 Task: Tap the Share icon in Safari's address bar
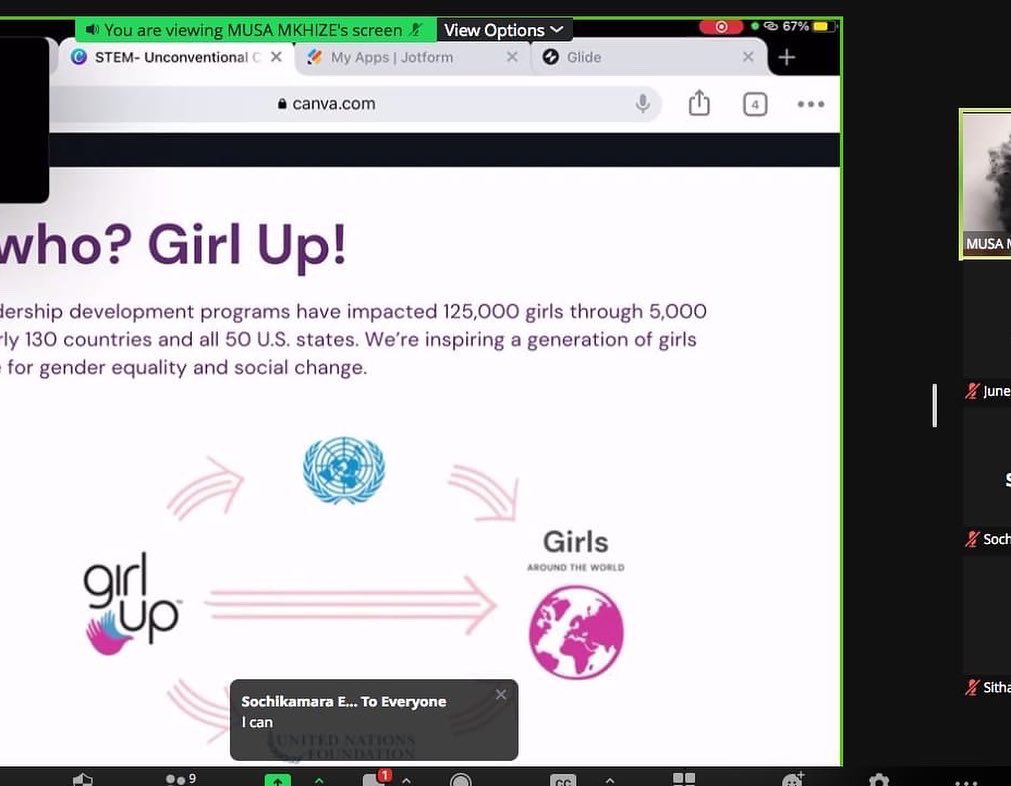(698, 104)
